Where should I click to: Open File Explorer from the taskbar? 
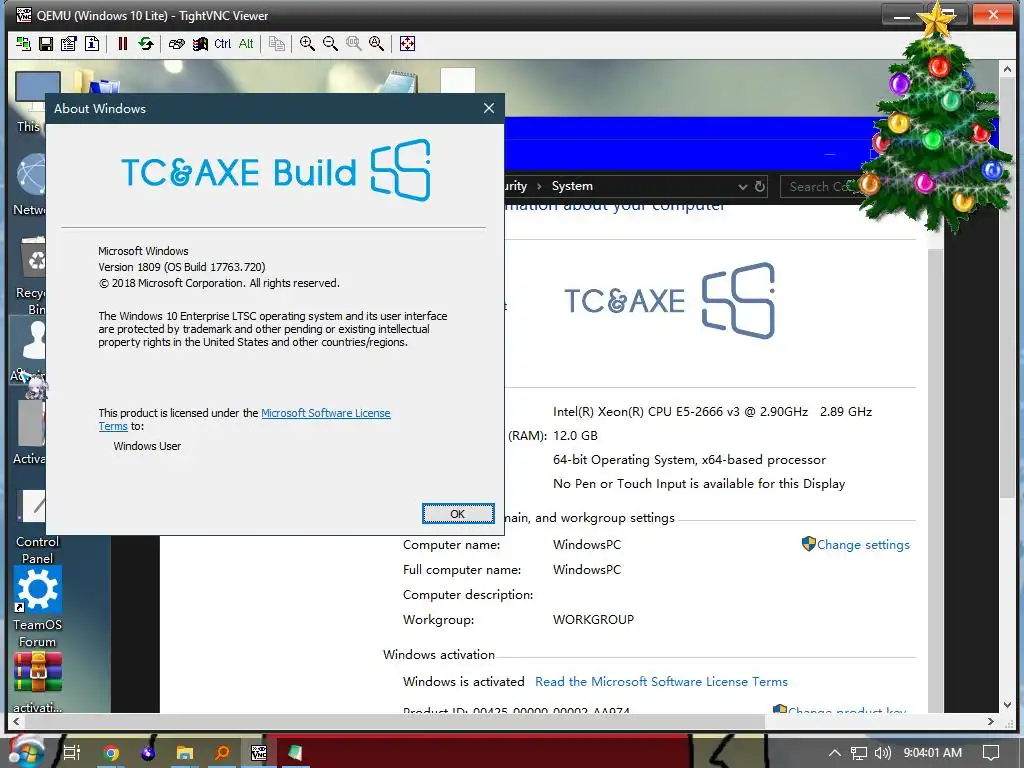[185, 753]
